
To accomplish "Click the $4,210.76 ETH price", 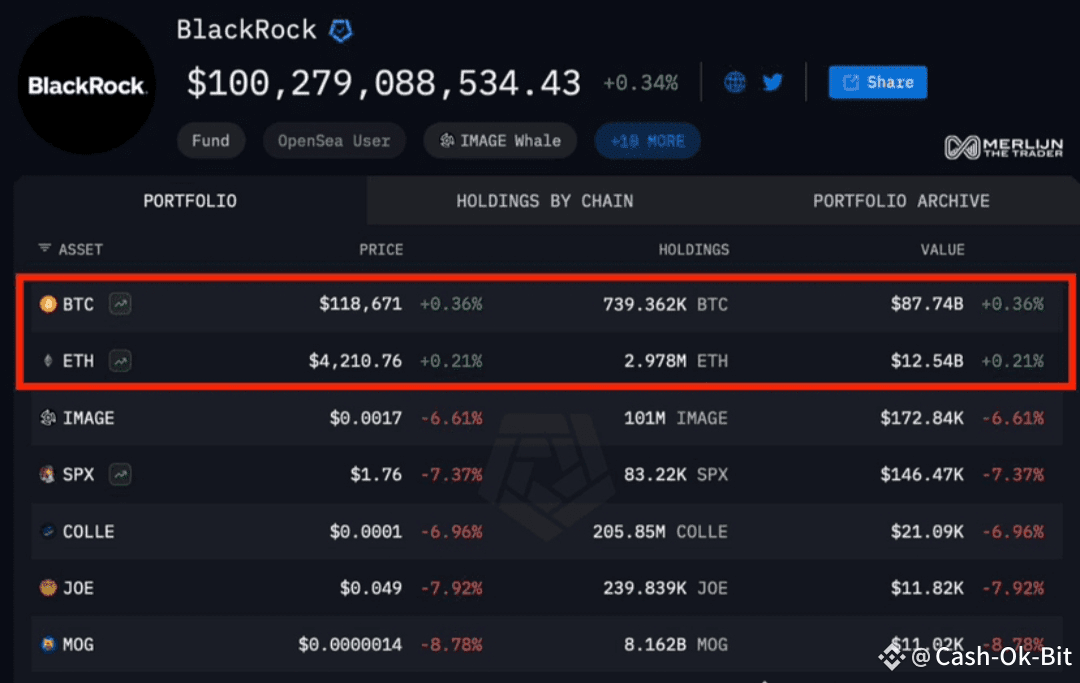I will coord(355,361).
